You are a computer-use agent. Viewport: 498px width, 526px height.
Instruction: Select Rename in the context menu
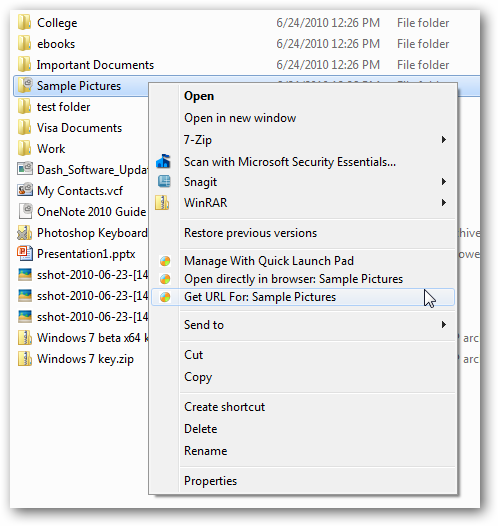pos(205,451)
